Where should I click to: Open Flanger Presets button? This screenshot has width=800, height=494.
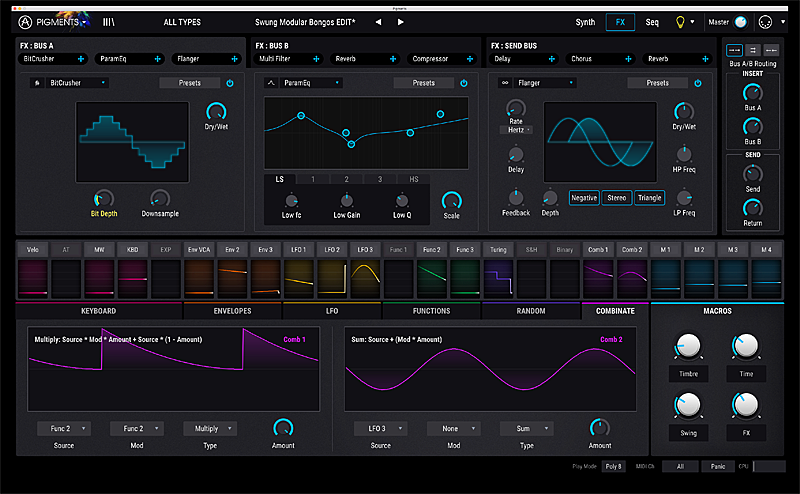click(658, 83)
